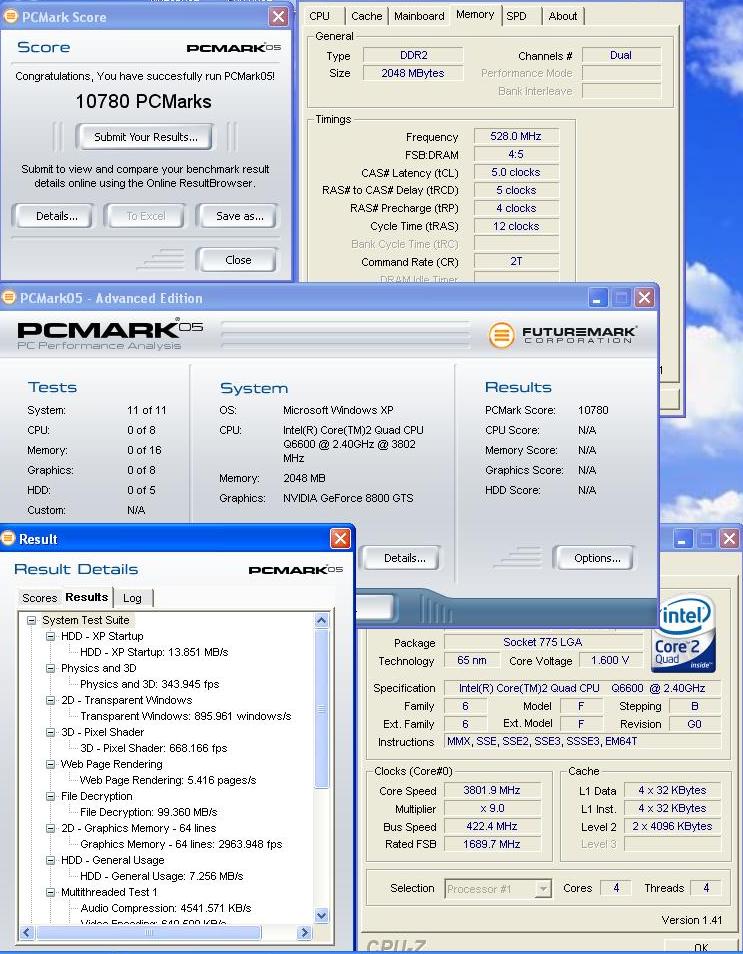This screenshot has height=954, width=743.
Task: Select 'HDD - XP Startup: 13.851 MB/s' row
Action: pos(154,652)
